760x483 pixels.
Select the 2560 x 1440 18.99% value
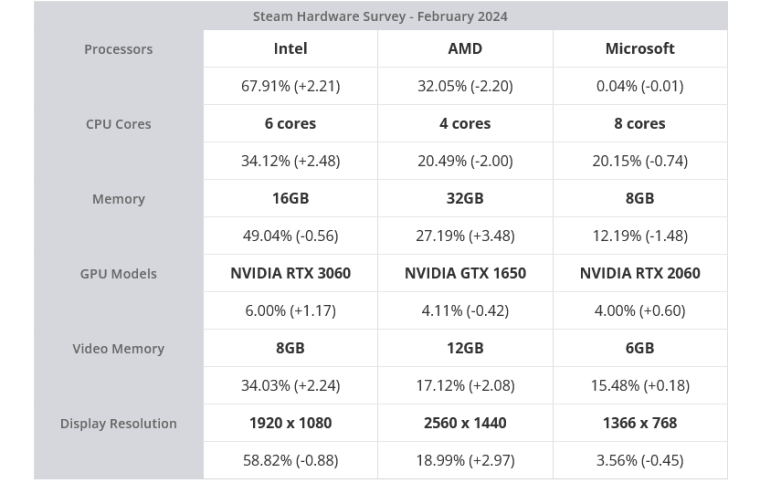pos(465,460)
